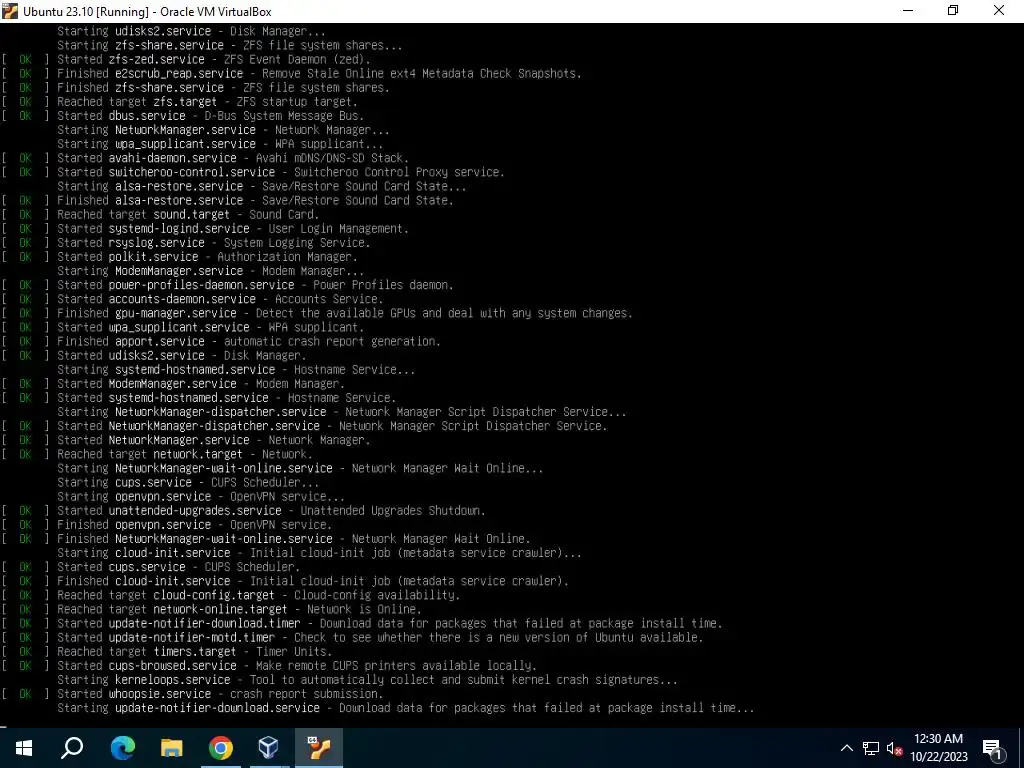
Task: Click the 'Reached target timers.target' line
Action: (167, 652)
